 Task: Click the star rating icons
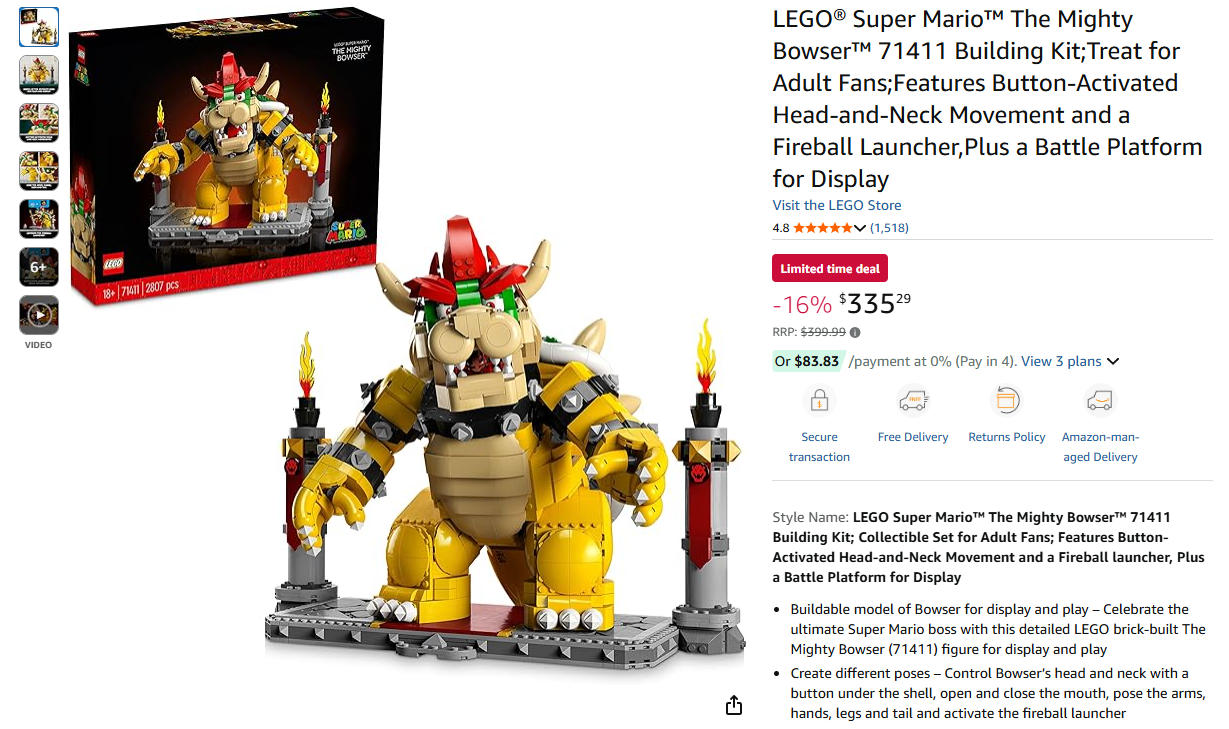click(823, 228)
